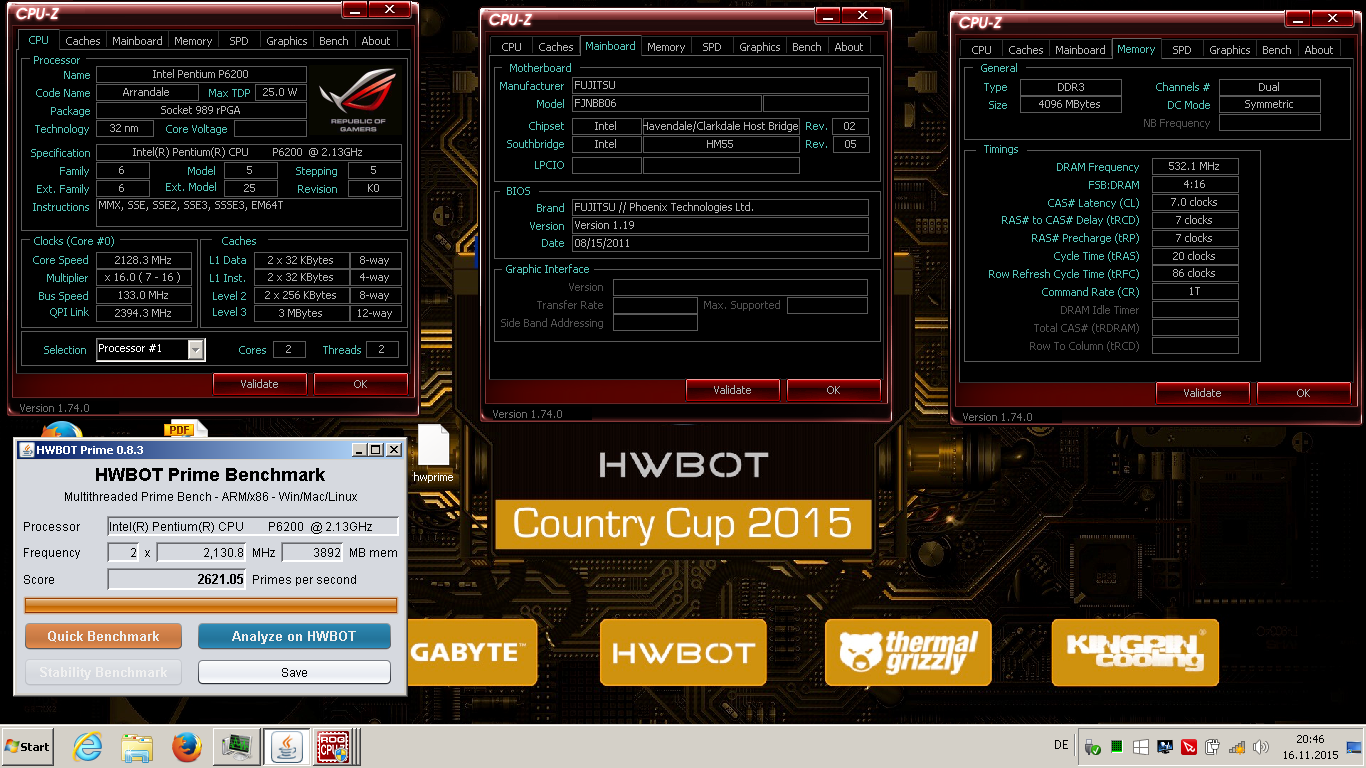Image resolution: width=1366 pixels, height=768 pixels.
Task: Click the PDF desktop icon above HWBOT Prime
Action: pyautogui.click(x=186, y=429)
